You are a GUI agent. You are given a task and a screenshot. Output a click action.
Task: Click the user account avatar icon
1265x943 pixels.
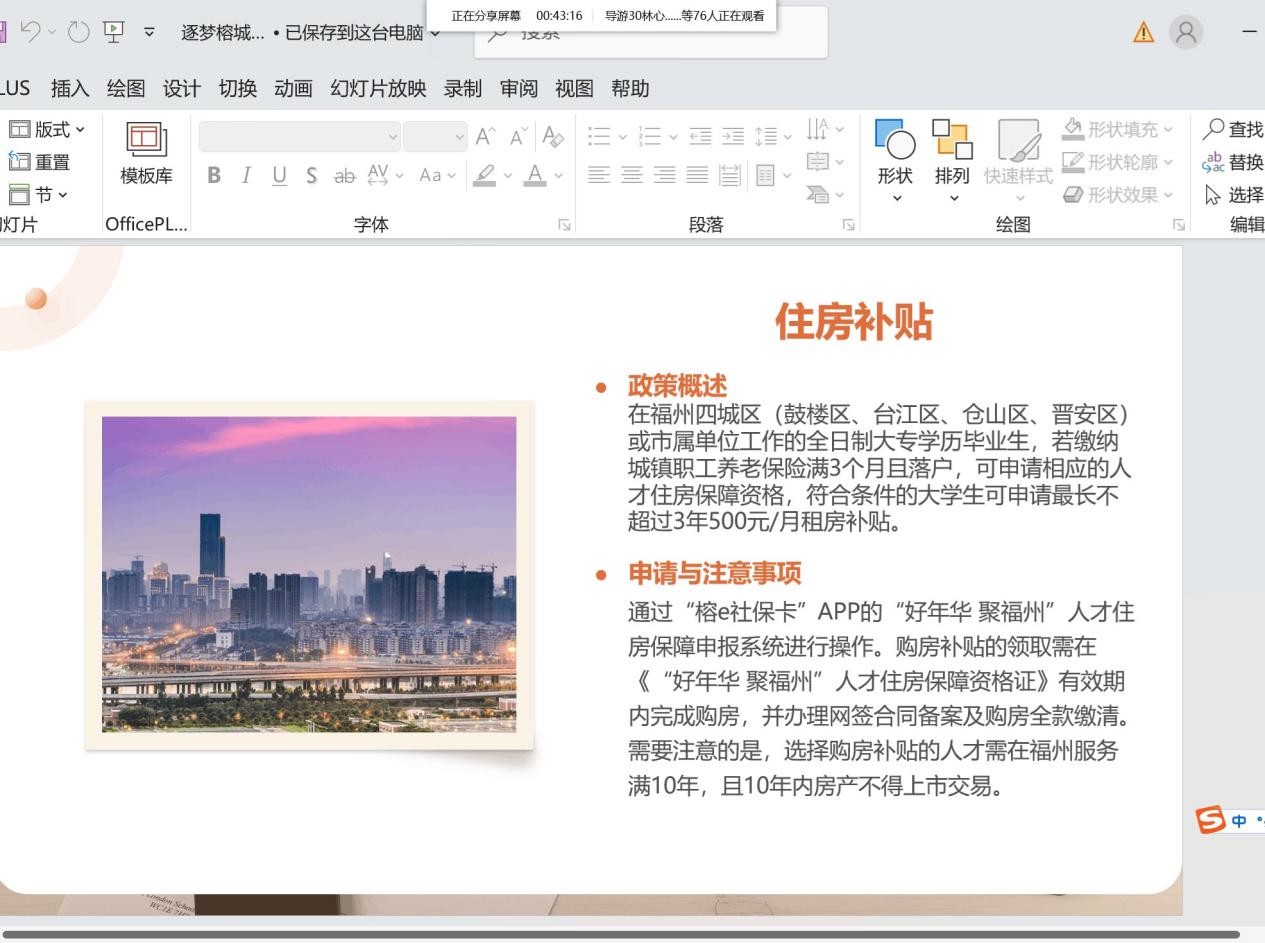coord(1186,33)
